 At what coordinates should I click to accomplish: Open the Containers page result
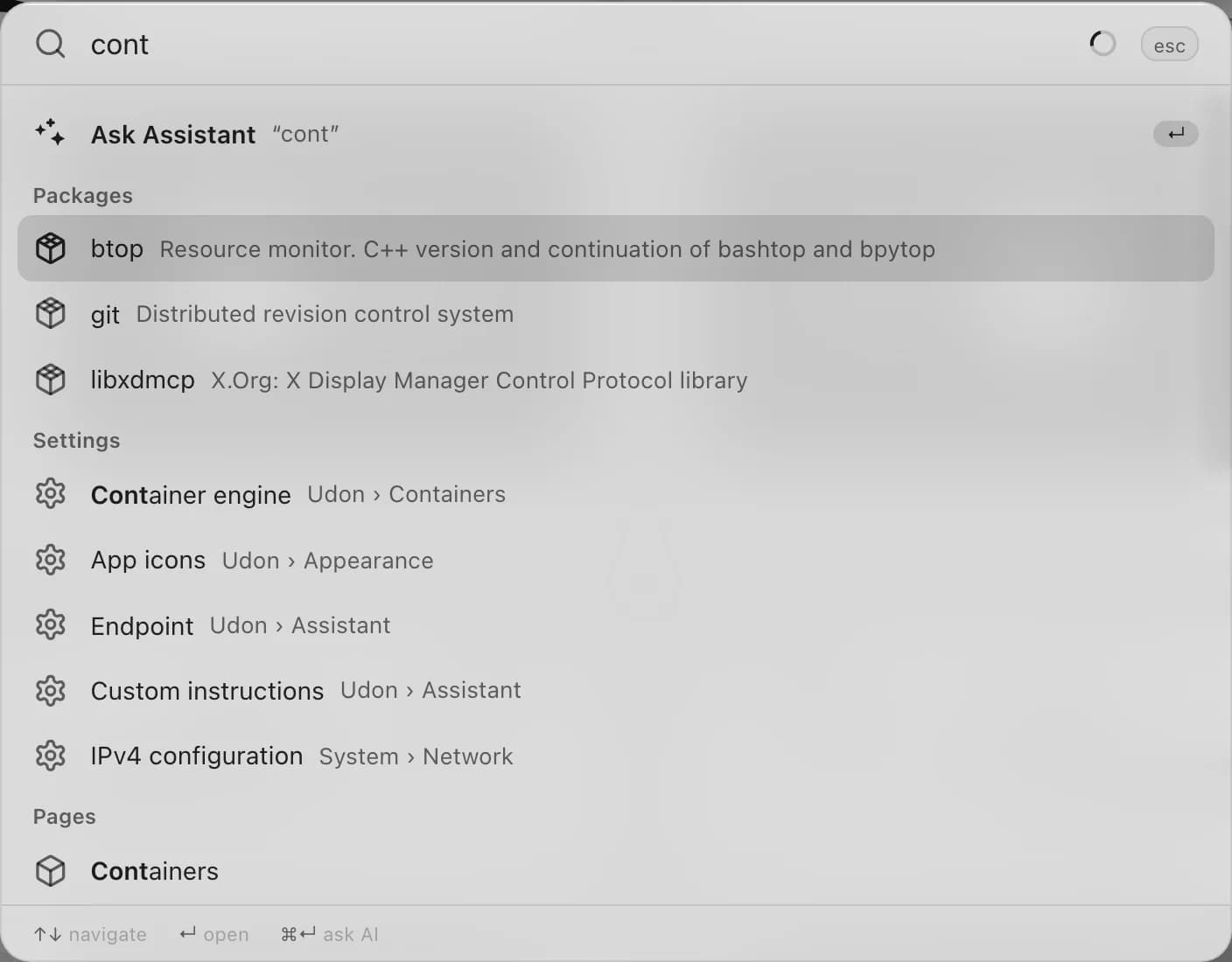[616, 871]
